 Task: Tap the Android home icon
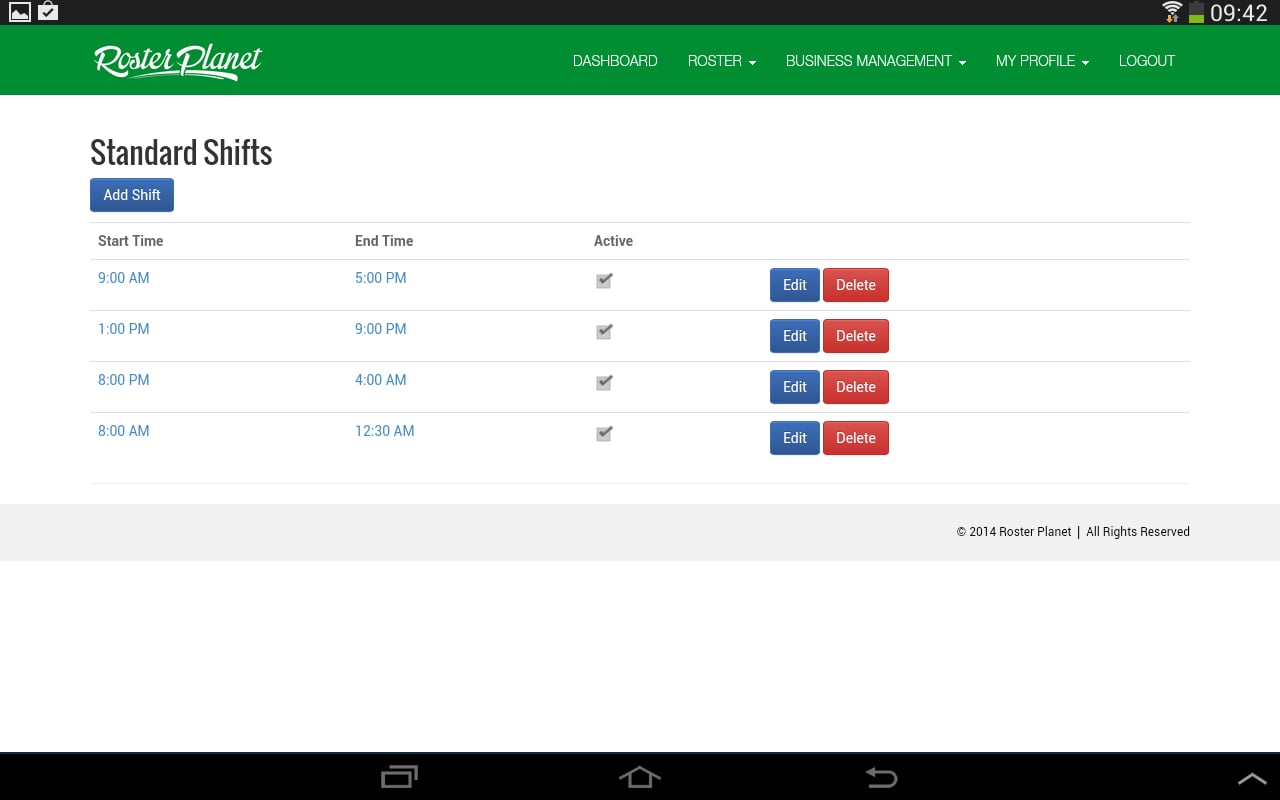coord(640,776)
